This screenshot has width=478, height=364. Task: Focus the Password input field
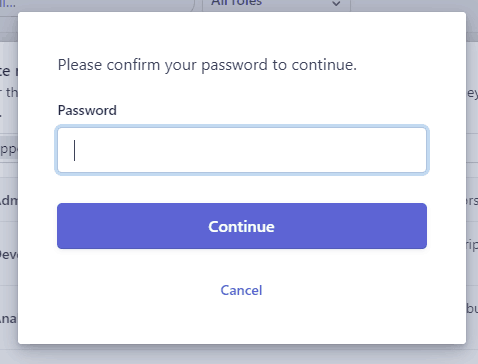pos(242,150)
